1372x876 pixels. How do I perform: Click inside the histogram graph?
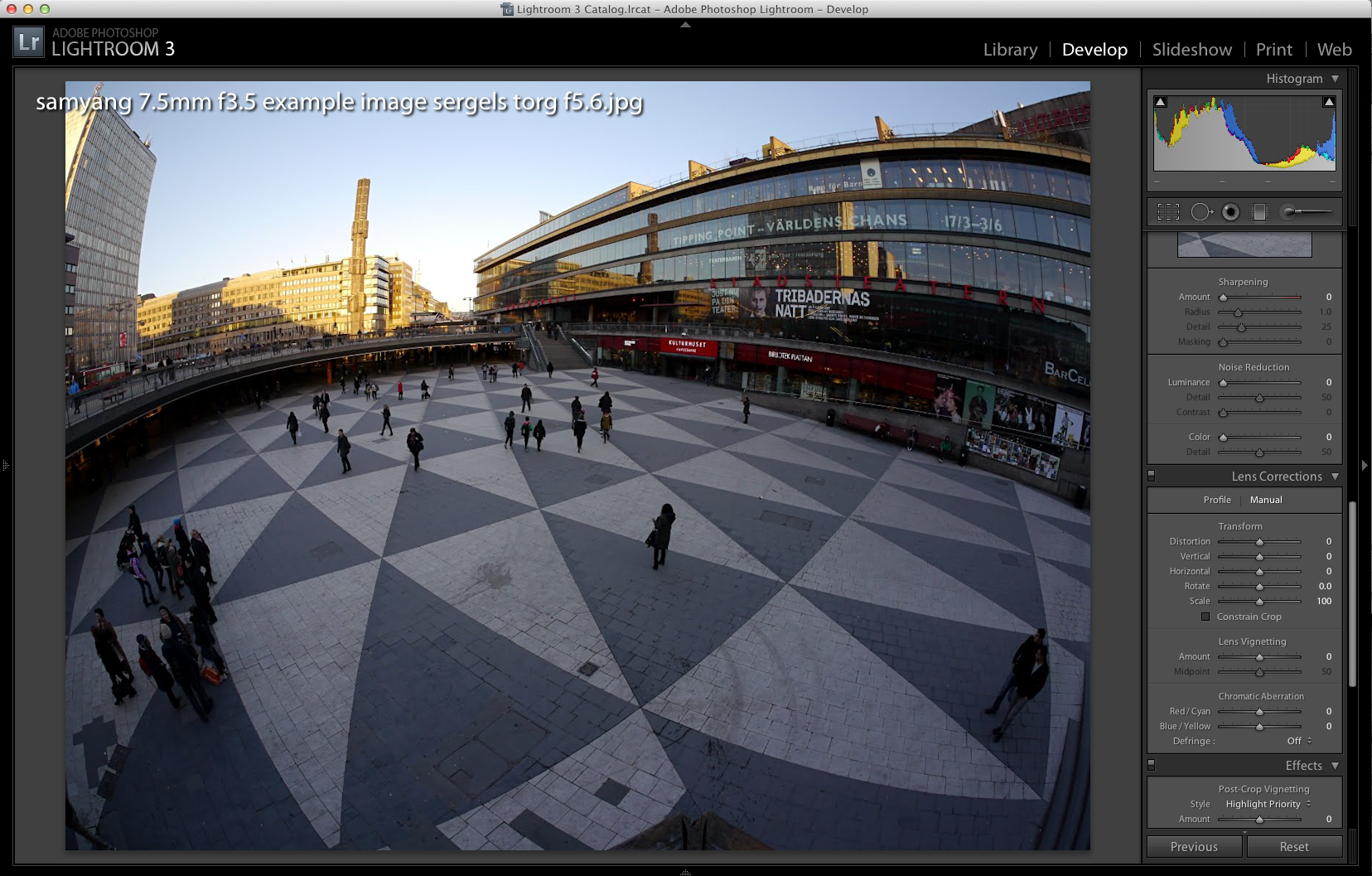click(x=1244, y=133)
